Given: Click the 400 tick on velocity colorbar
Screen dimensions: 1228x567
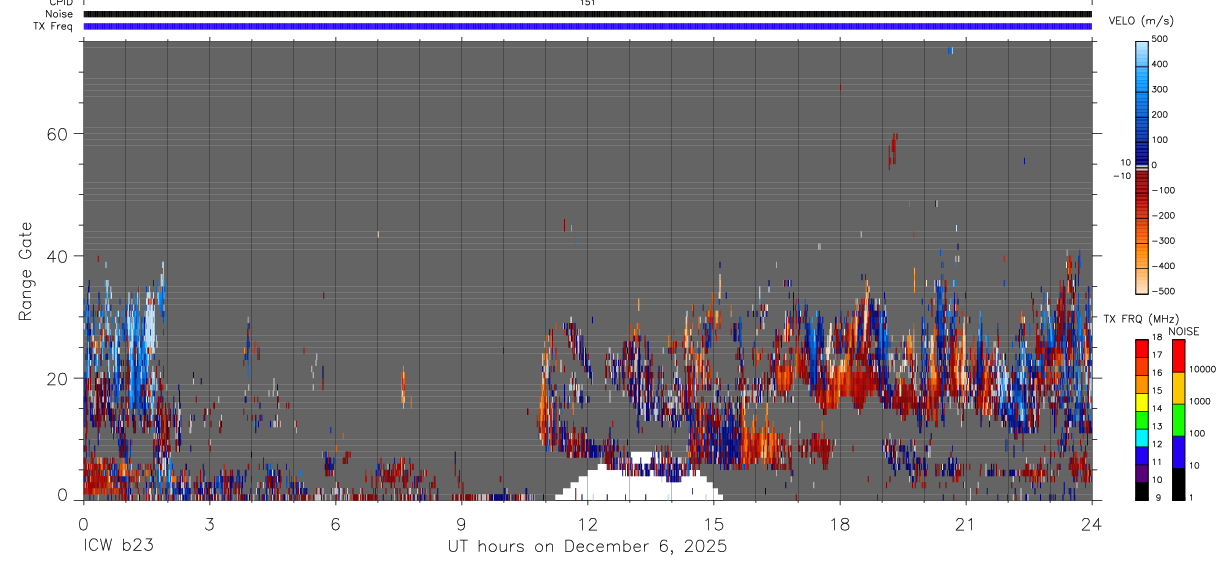Looking at the screenshot, I should click(x=1160, y=64).
